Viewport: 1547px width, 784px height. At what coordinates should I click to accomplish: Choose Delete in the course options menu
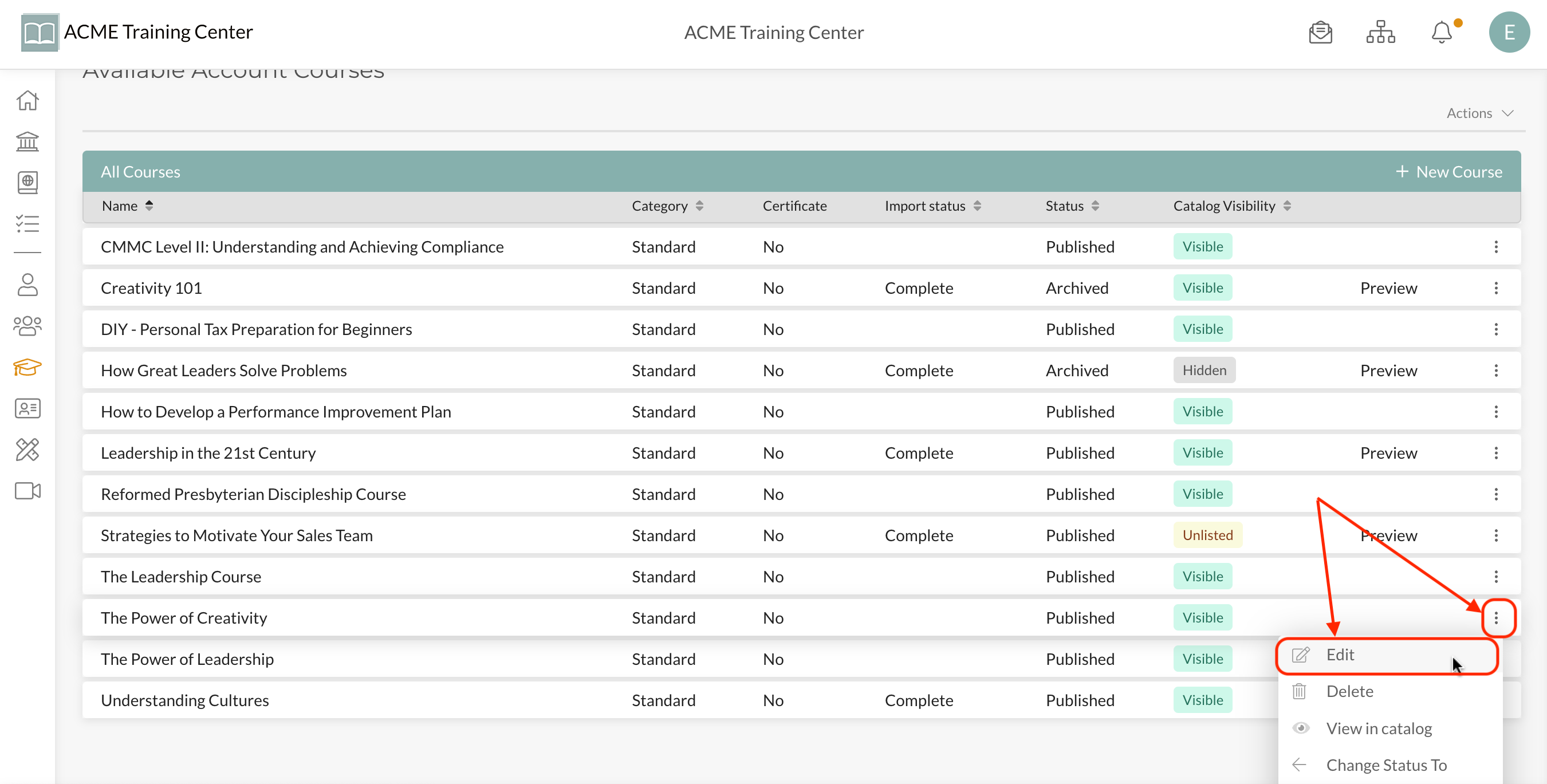coord(1349,691)
